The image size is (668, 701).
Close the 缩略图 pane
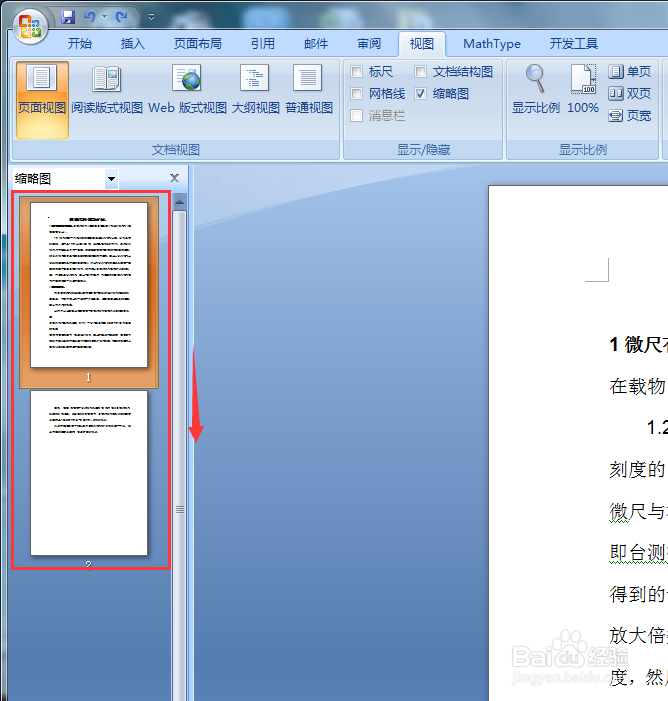click(x=174, y=178)
